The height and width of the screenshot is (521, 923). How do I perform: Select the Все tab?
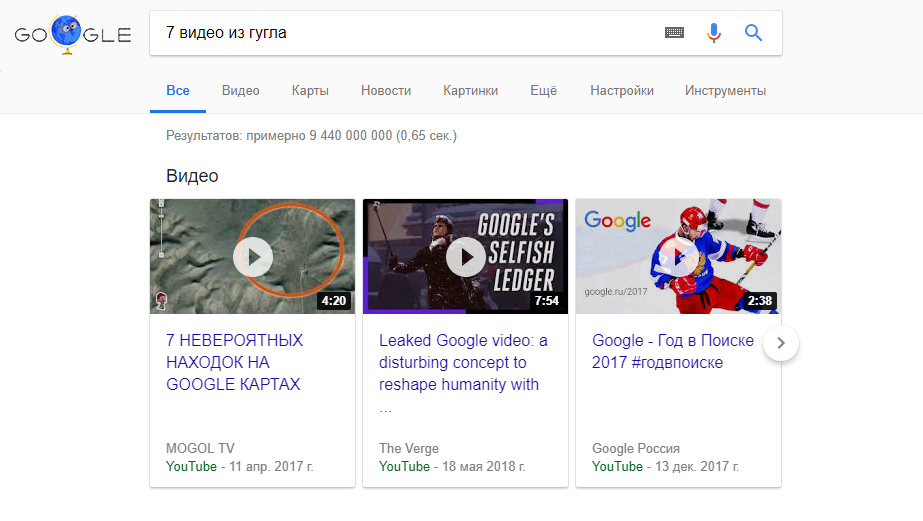[x=178, y=91]
